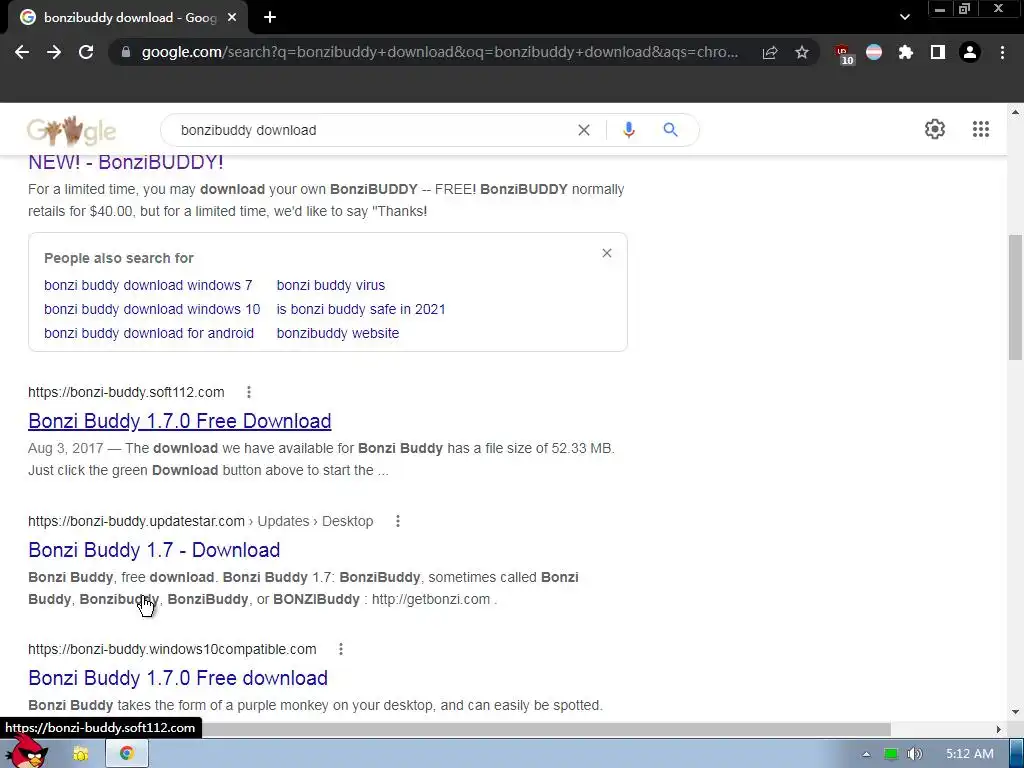Toggle the browser side panel
The width and height of the screenshot is (1024, 768).
938,52
